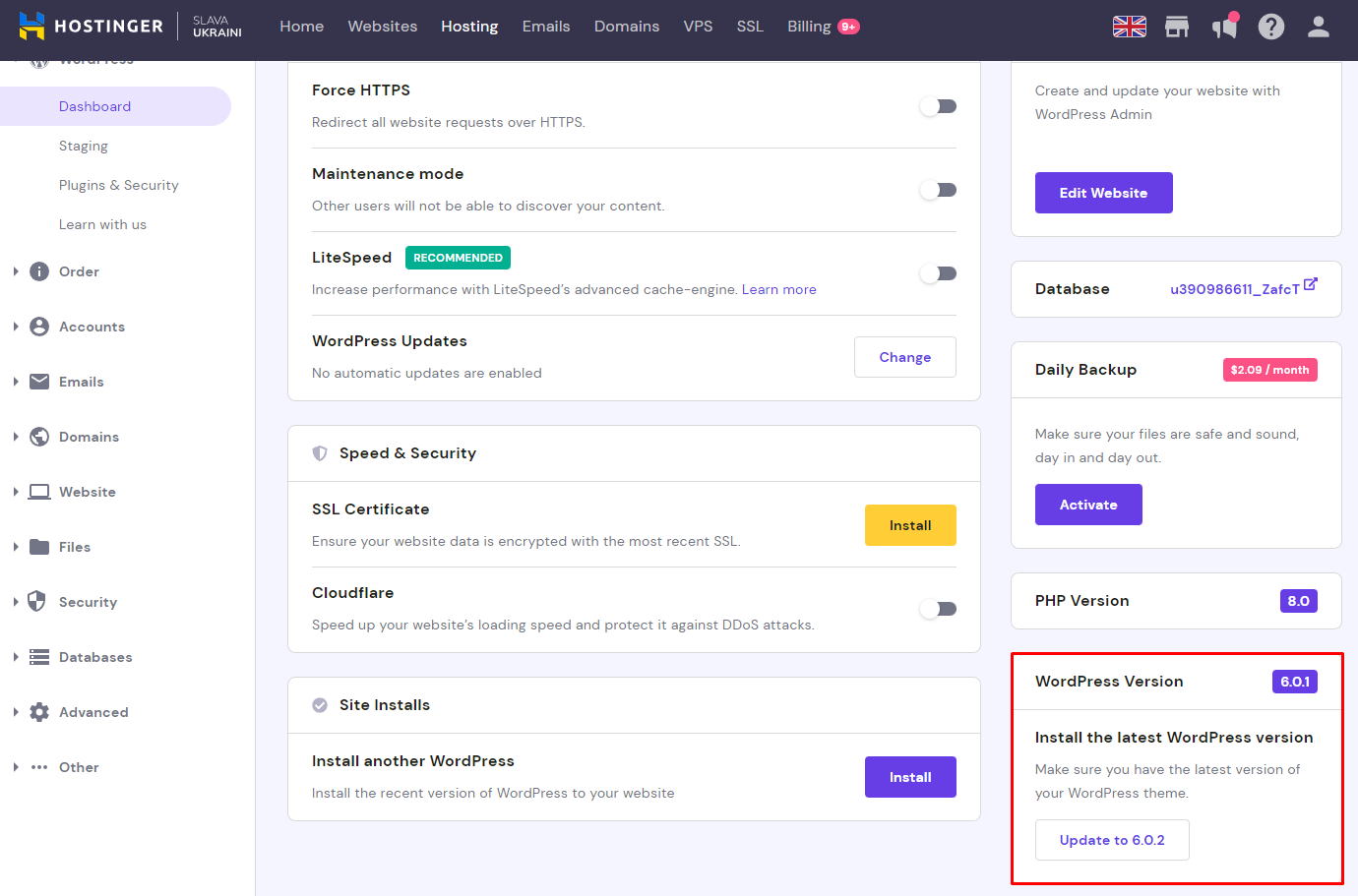Click the Emails envelope icon in sidebar
1358x896 pixels.
click(x=39, y=382)
